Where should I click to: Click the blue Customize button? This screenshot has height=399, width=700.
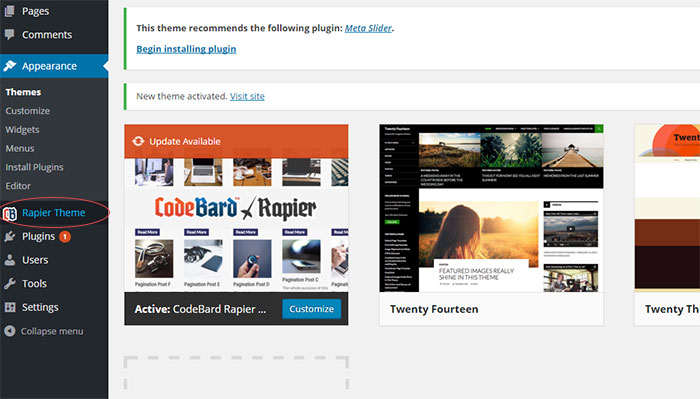[x=312, y=309]
